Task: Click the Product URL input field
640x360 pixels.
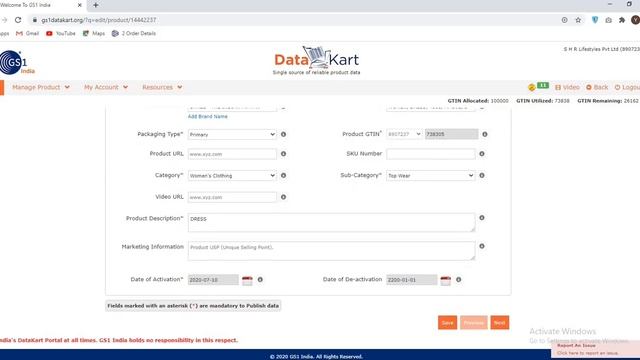Action: [x=232, y=154]
